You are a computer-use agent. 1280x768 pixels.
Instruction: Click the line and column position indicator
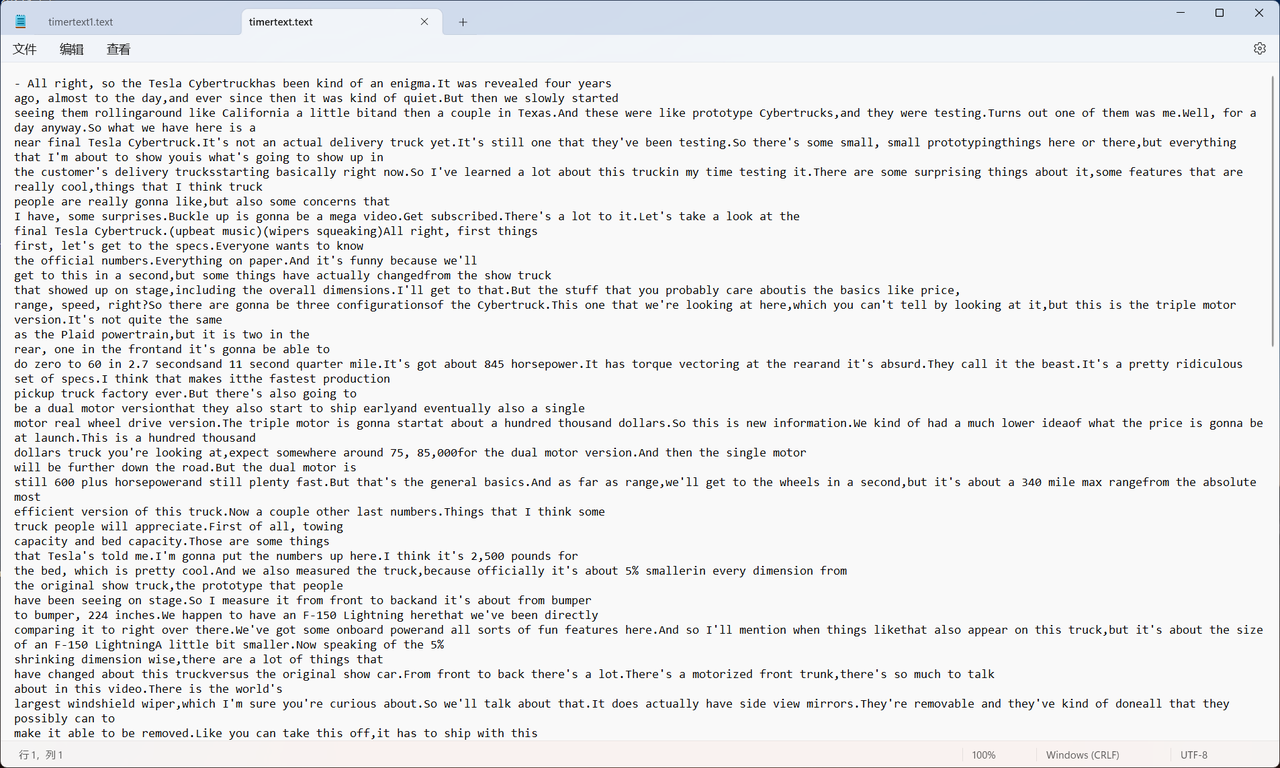41,755
